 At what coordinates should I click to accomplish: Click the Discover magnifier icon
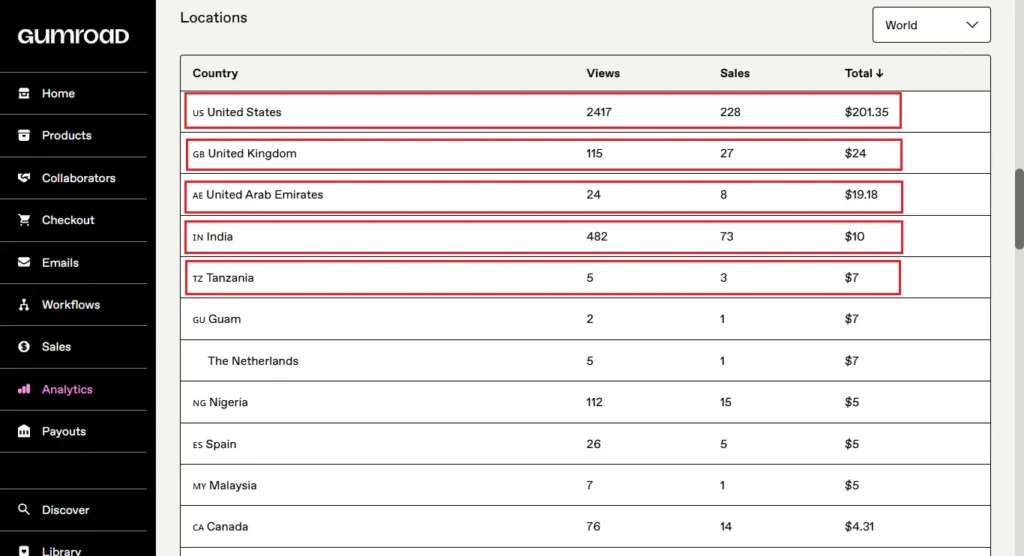pyautogui.click(x=24, y=510)
